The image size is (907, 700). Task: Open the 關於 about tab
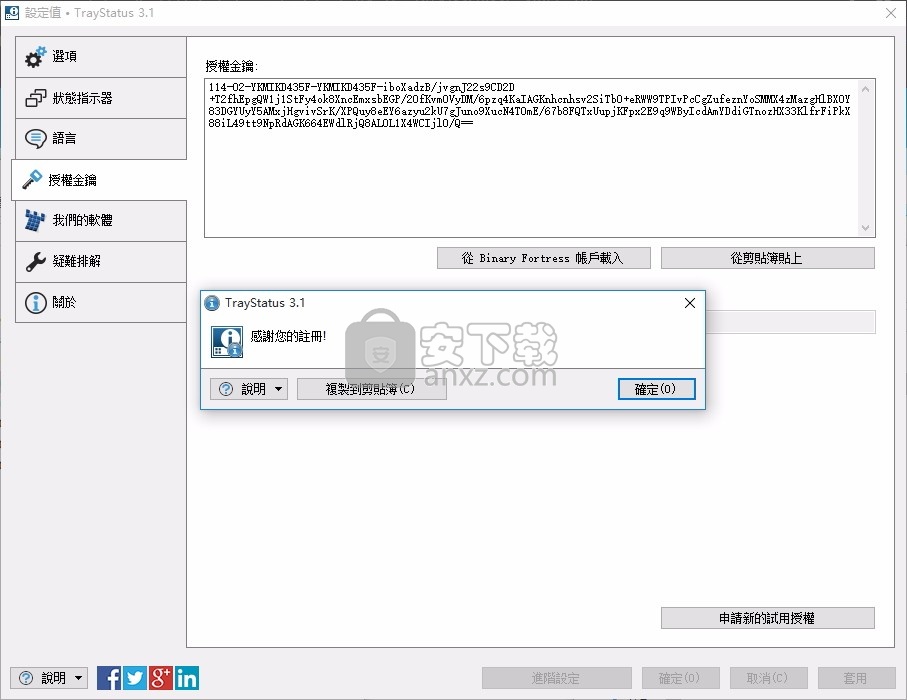[101, 302]
